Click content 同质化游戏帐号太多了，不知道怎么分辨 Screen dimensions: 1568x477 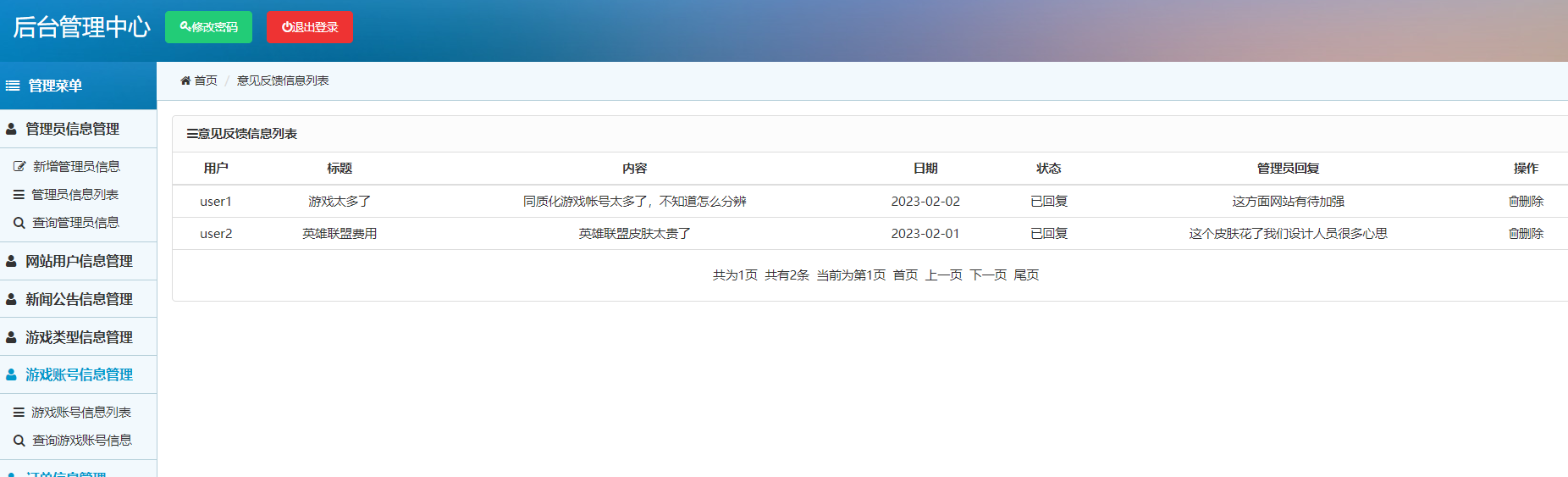[x=635, y=202]
